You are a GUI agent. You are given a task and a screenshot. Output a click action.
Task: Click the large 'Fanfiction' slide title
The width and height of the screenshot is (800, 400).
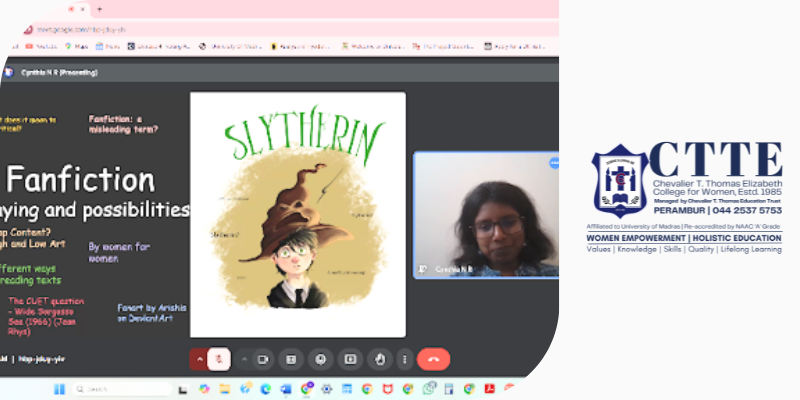80,180
